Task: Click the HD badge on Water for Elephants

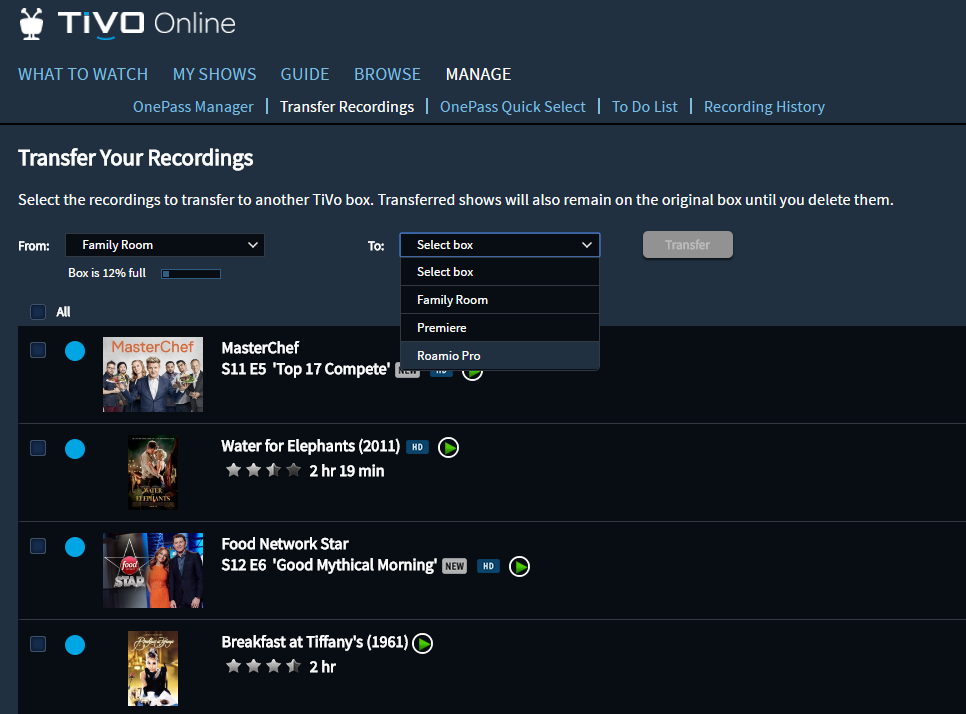Action: tap(417, 447)
